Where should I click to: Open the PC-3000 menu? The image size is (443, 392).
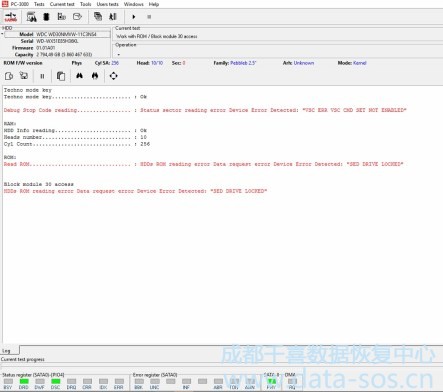pyautogui.click(x=20, y=4)
